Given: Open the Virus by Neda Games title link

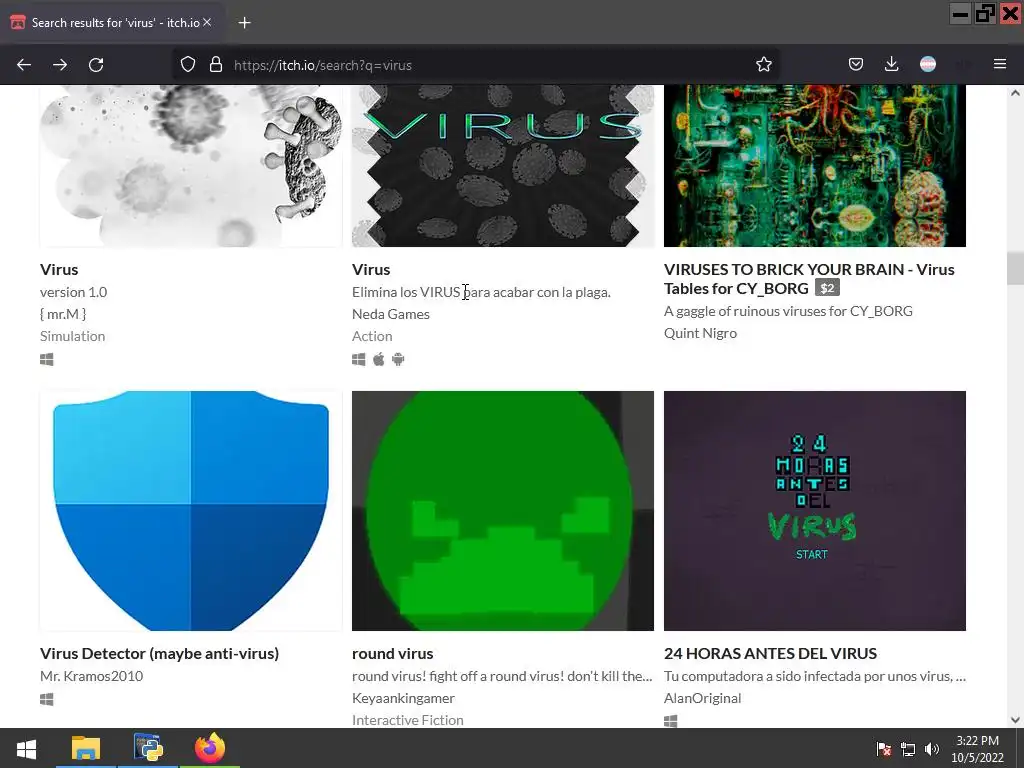Looking at the screenshot, I should [371, 270].
